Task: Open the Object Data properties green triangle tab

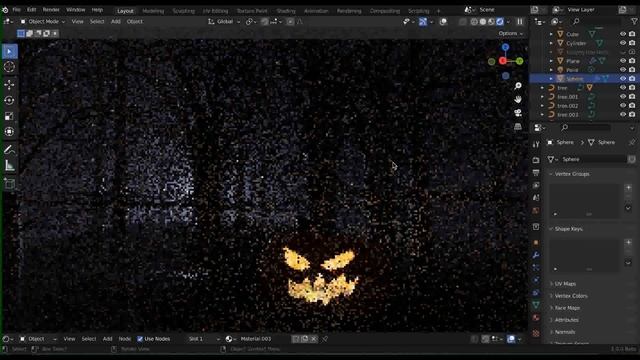Action: point(536,305)
